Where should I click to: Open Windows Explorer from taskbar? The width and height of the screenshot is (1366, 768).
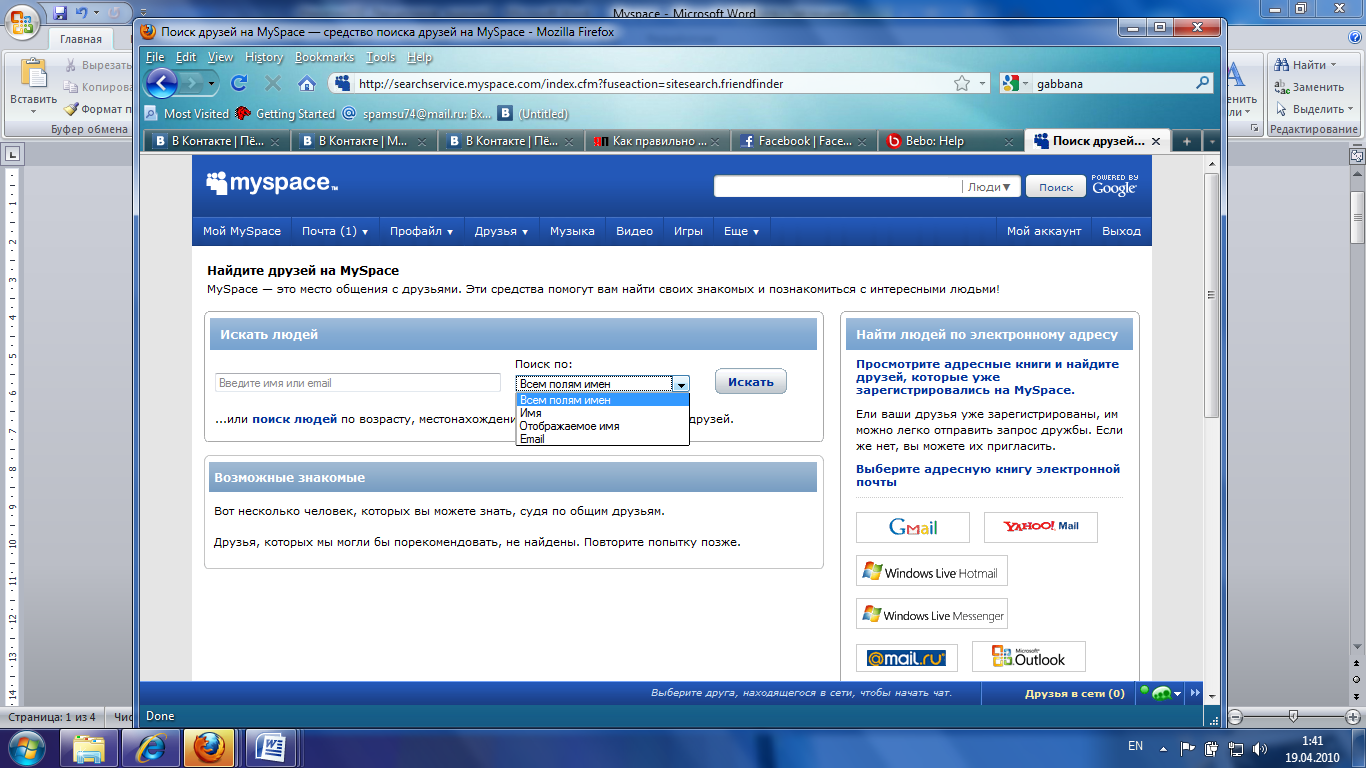tap(89, 747)
